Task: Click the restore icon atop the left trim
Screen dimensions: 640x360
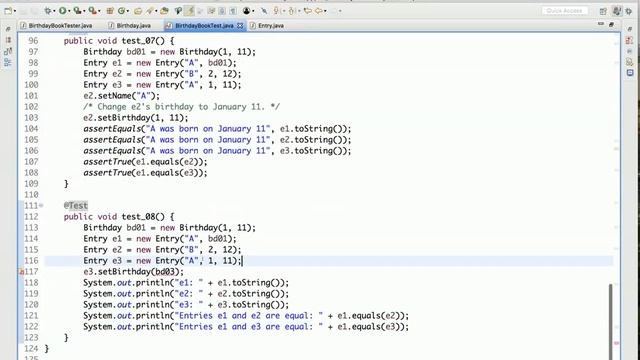Action: (8, 29)
